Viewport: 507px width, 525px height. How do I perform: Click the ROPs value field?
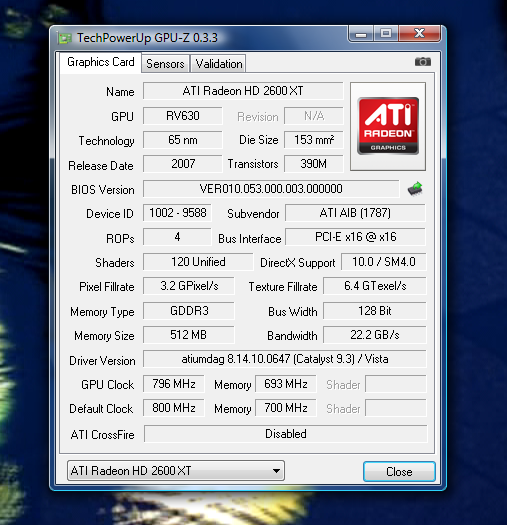(177, 237)
